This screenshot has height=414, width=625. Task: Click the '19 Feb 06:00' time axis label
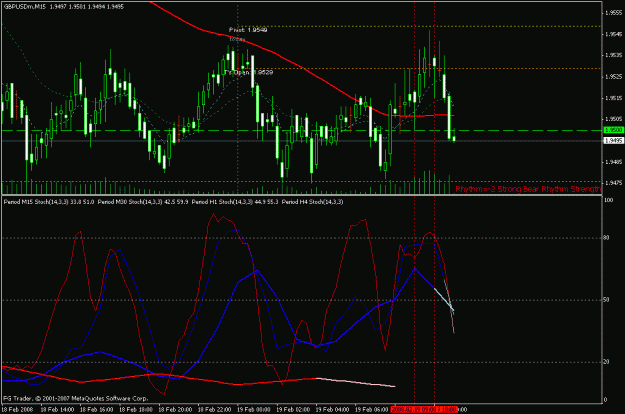coord(372,409)
